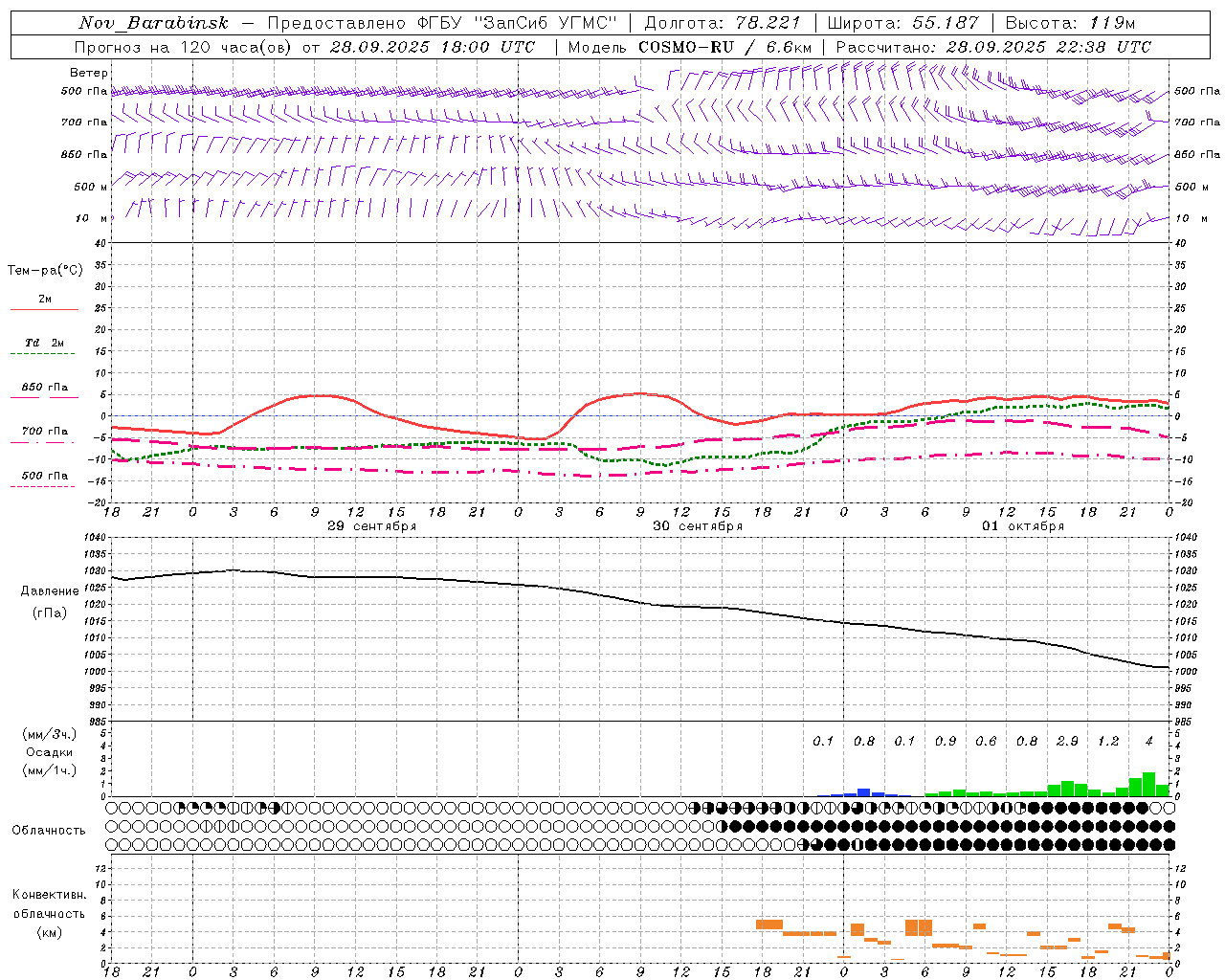
Task: Click the '(мм/3ч.)' precipitation unit label
Action: tap(50, 734)
